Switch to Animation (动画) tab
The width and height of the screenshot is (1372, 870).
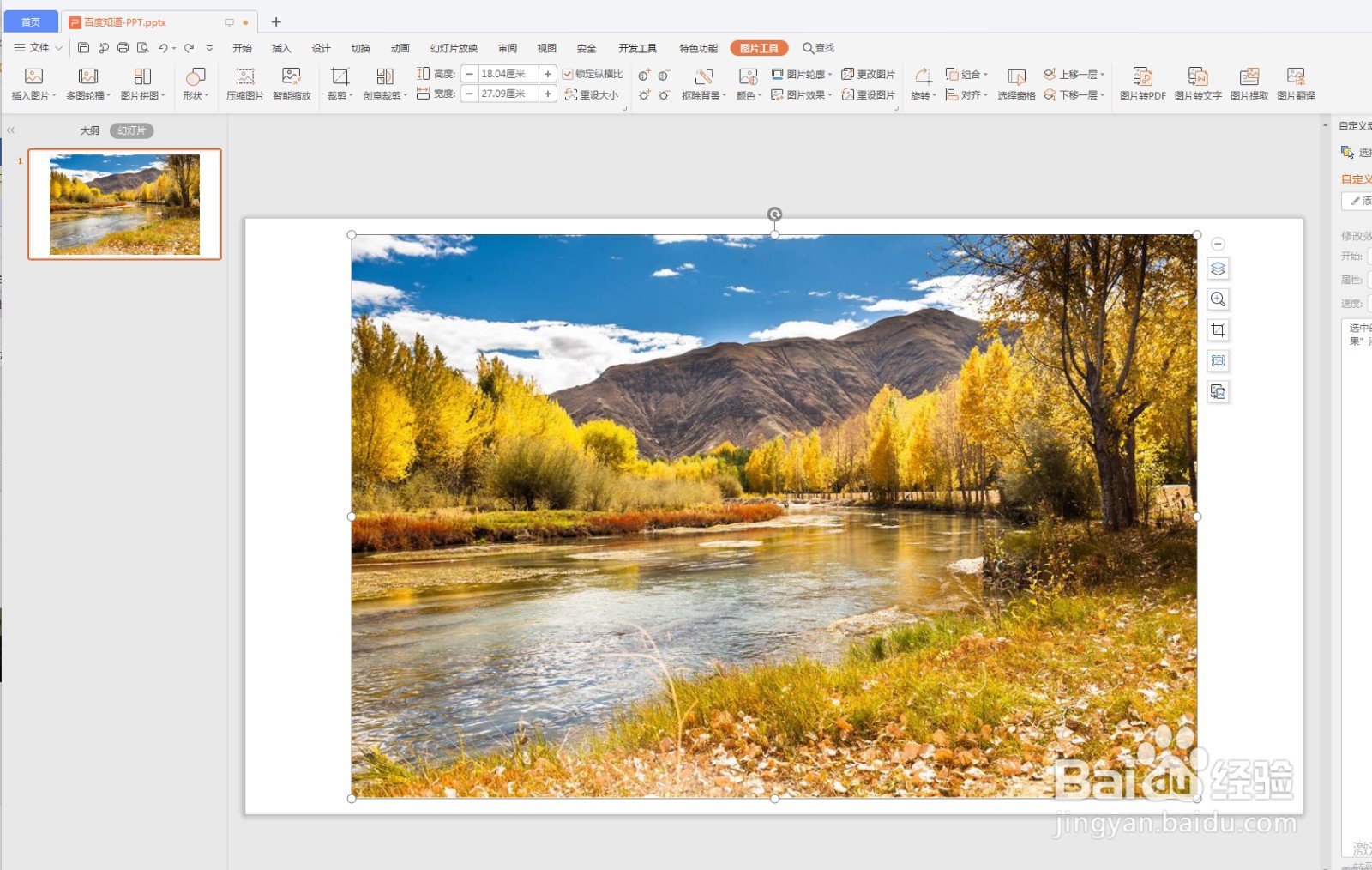tap(400, 49)
